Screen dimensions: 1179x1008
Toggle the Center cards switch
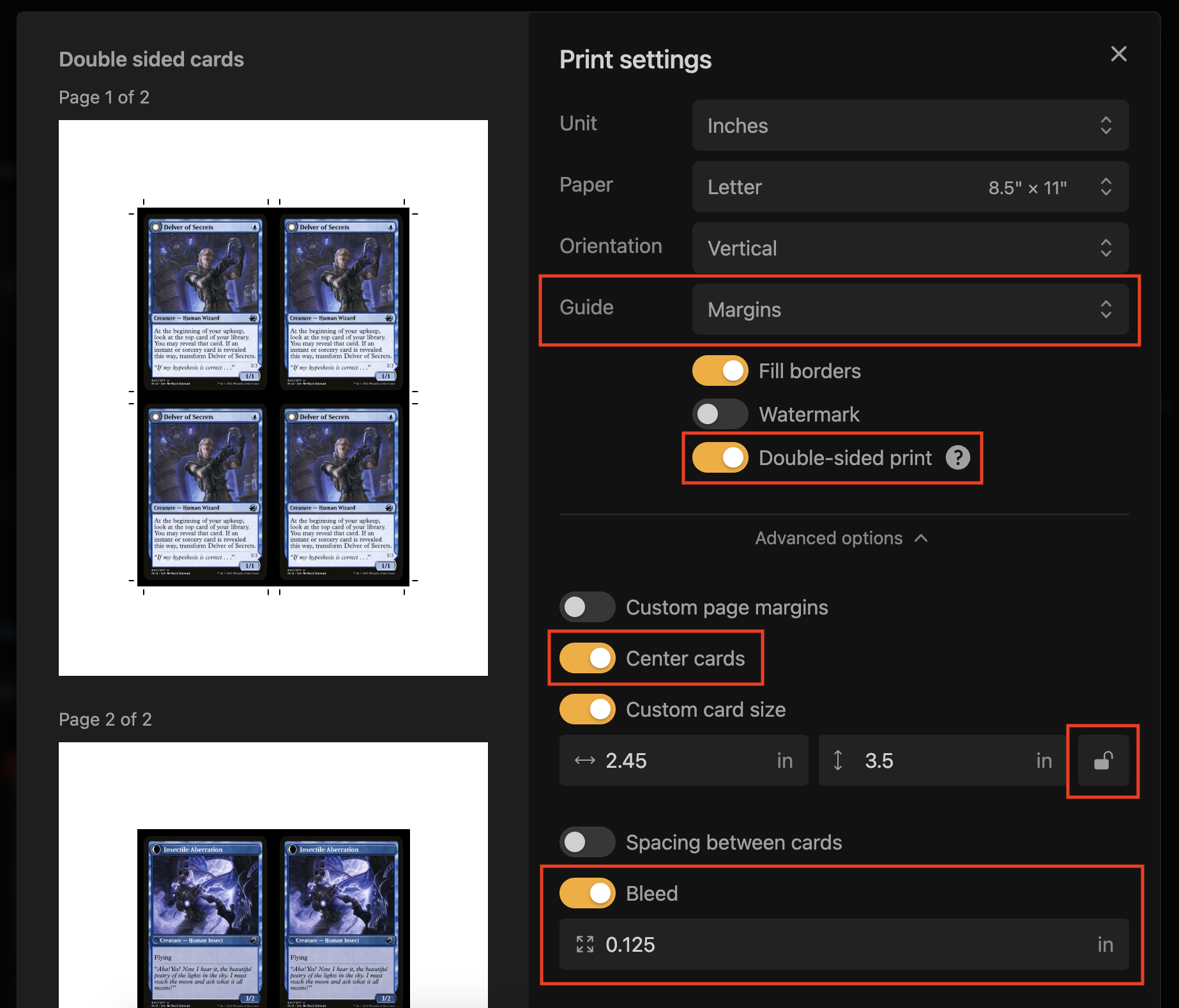click(588, 658)
